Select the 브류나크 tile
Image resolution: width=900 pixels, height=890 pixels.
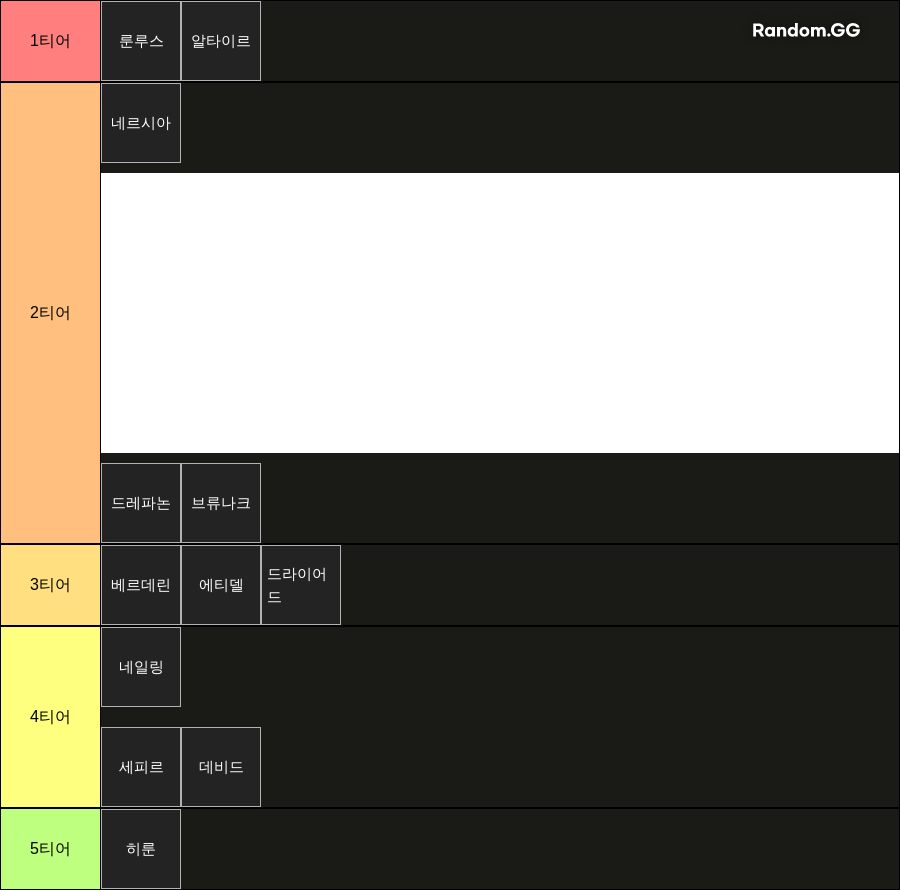[x=221, y=503]
